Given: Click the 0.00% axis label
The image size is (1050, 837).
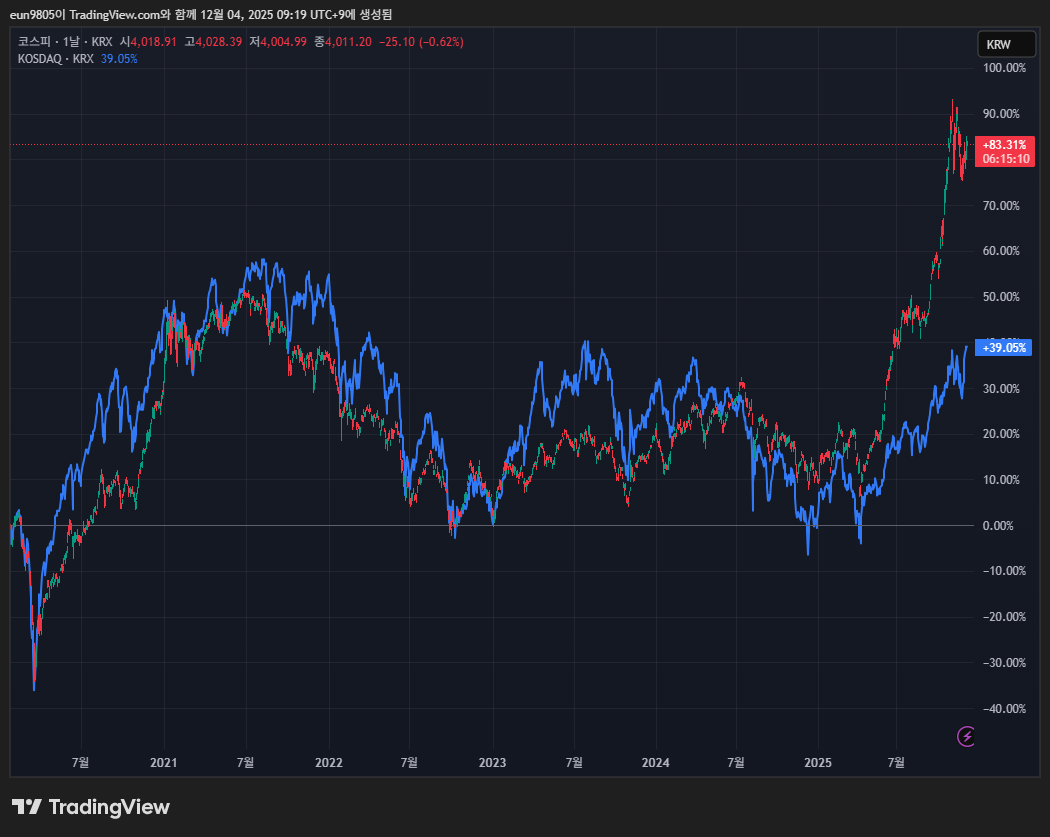Looking at the screenshot, I should (998, 526).
